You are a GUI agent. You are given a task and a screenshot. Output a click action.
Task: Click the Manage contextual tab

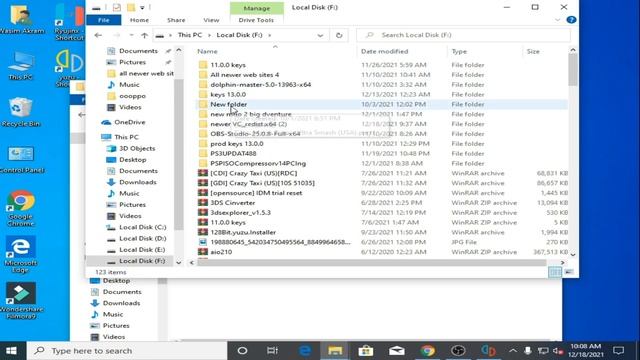coord(257,8)
